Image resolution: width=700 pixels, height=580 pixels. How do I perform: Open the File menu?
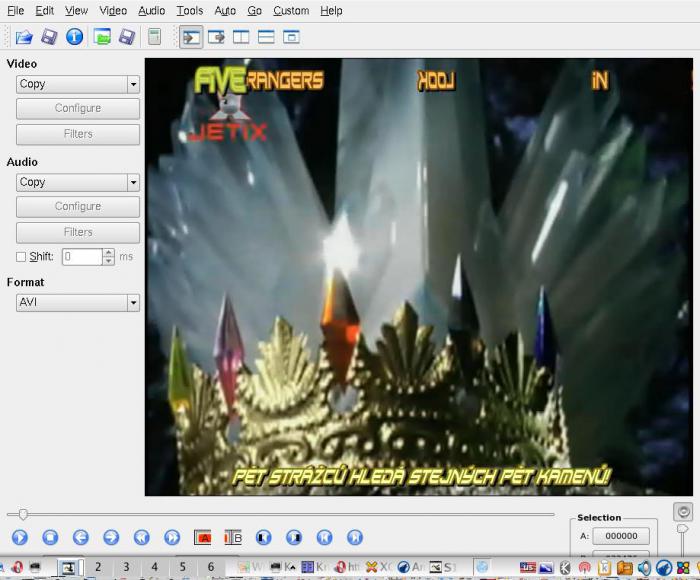[16, 10]
